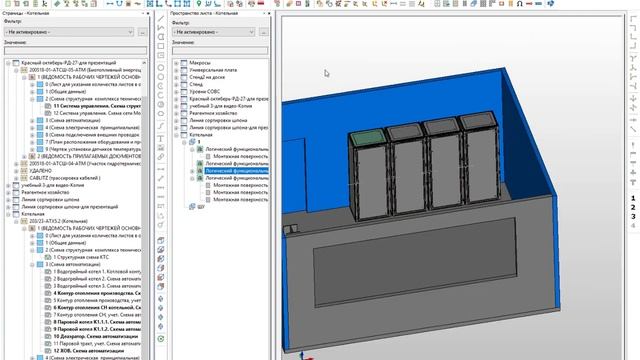640x360 pixels.
Task: Click the Pages panel value input field
Action: (x=76, y=51)
